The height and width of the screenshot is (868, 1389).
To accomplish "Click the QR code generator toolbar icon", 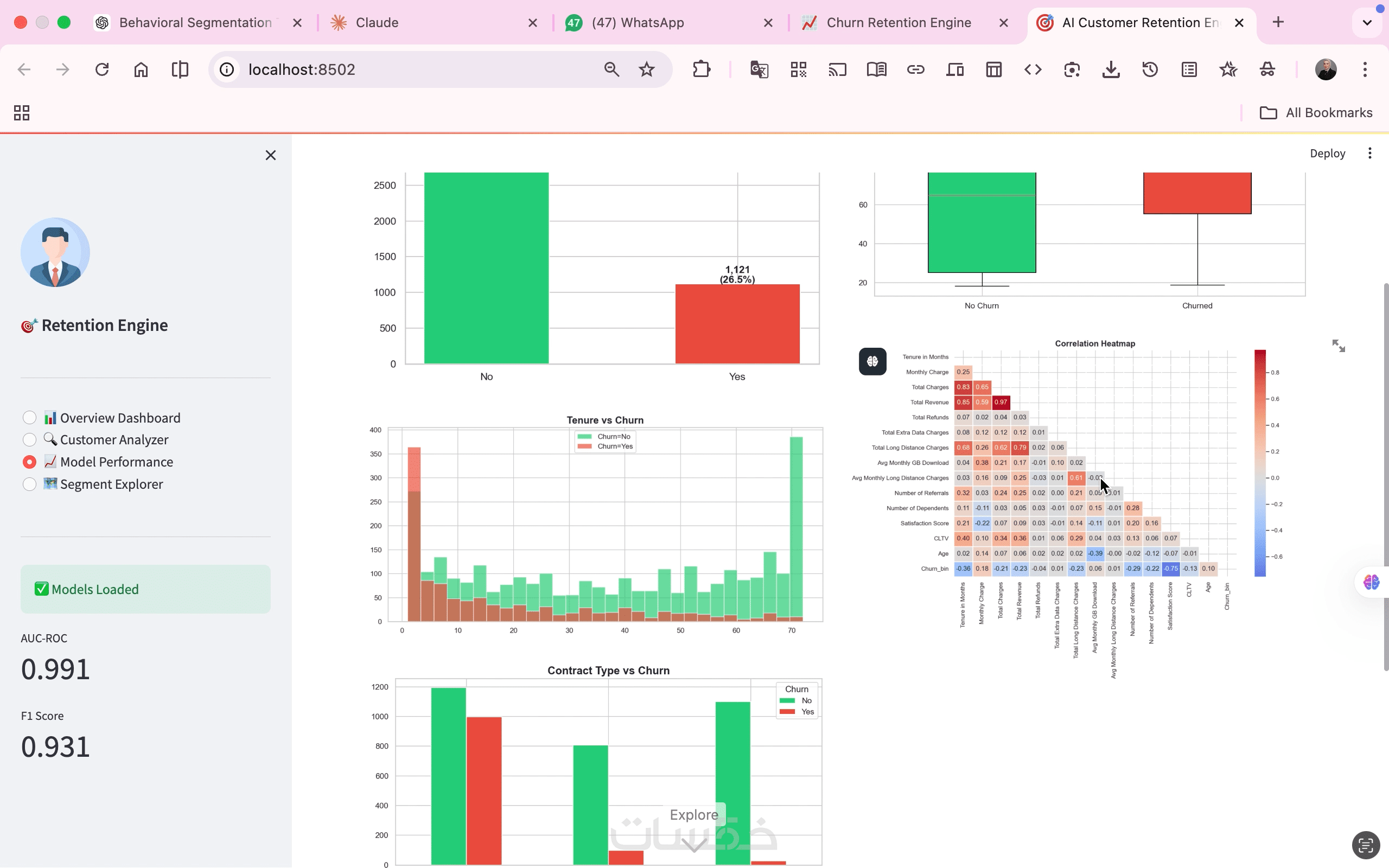I will (798, 70).
